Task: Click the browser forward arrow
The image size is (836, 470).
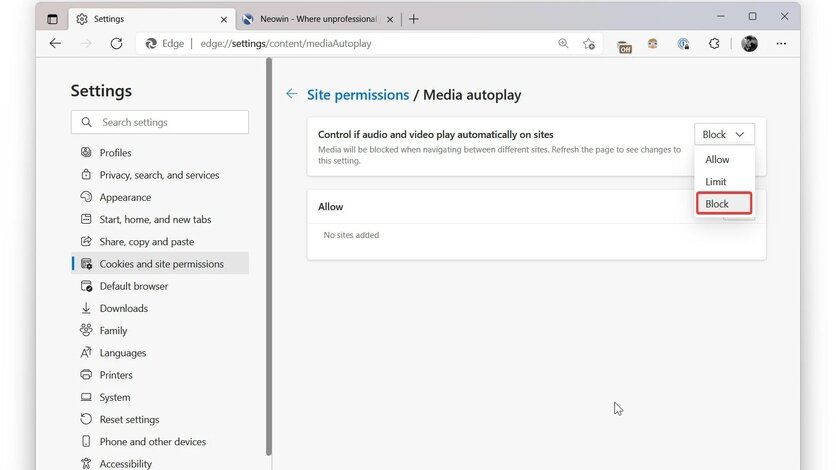Action: [86, 44]
